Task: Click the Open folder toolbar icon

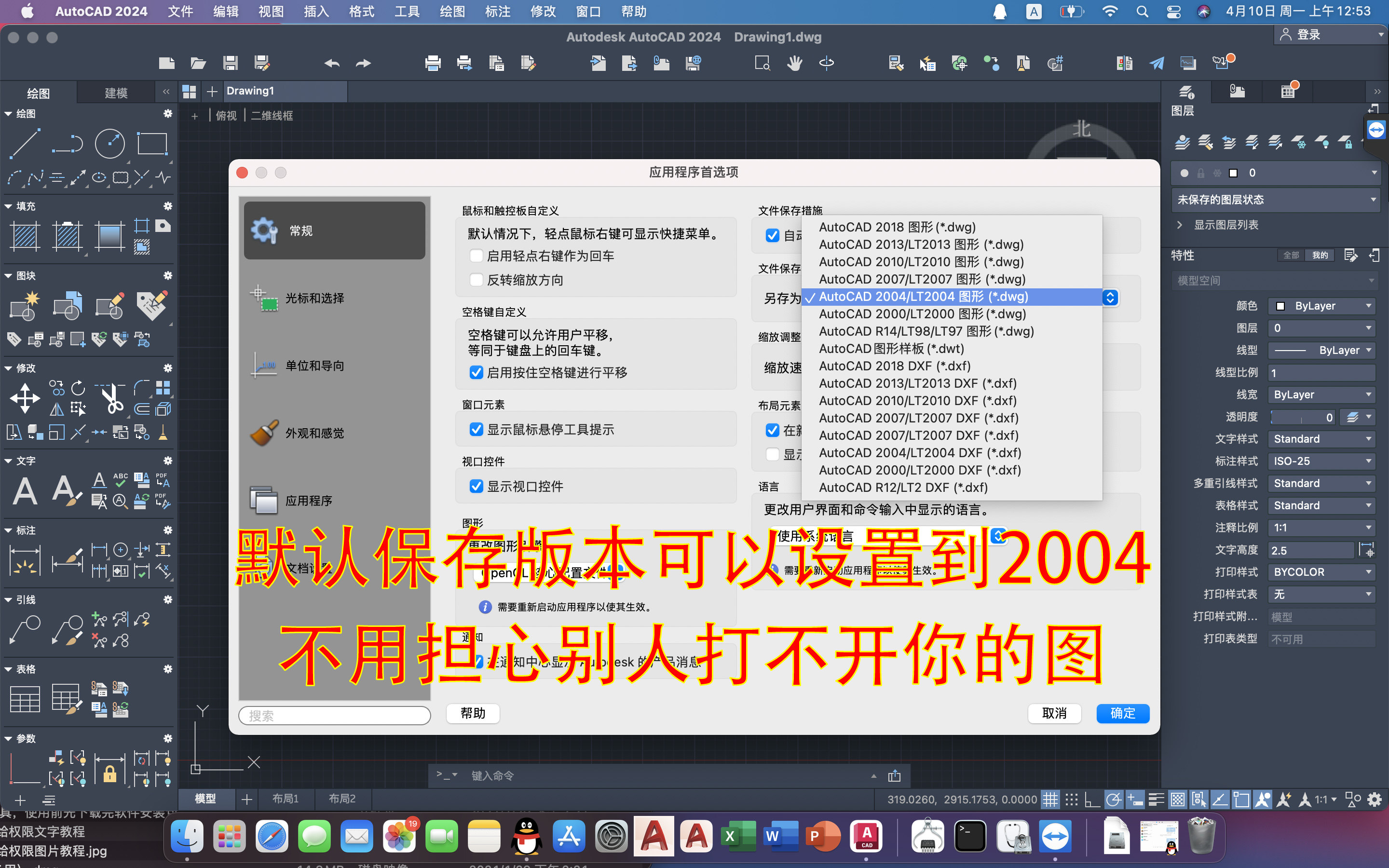Action: [x=199, y=63]
